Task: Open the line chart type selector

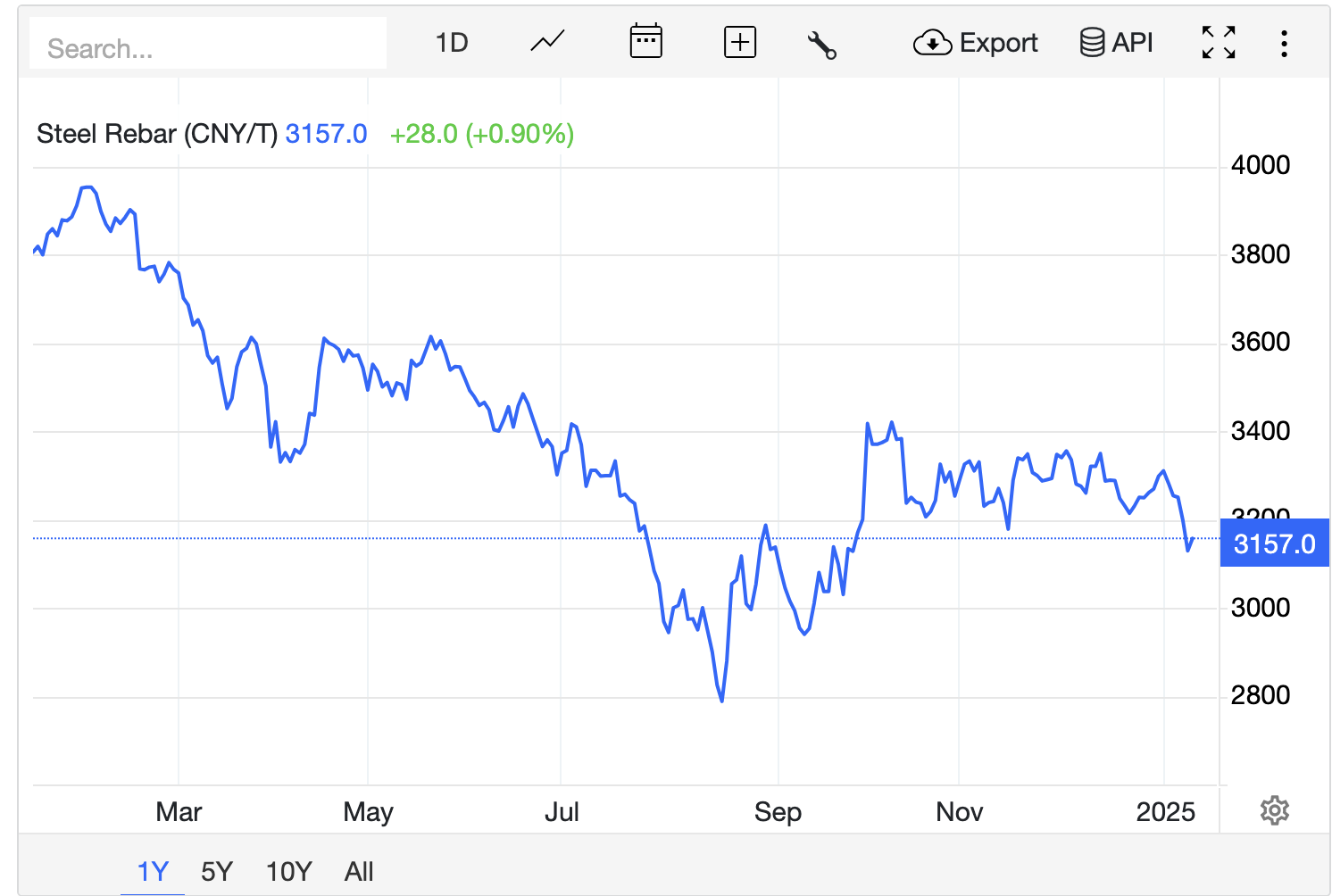Action: (547, 42)
